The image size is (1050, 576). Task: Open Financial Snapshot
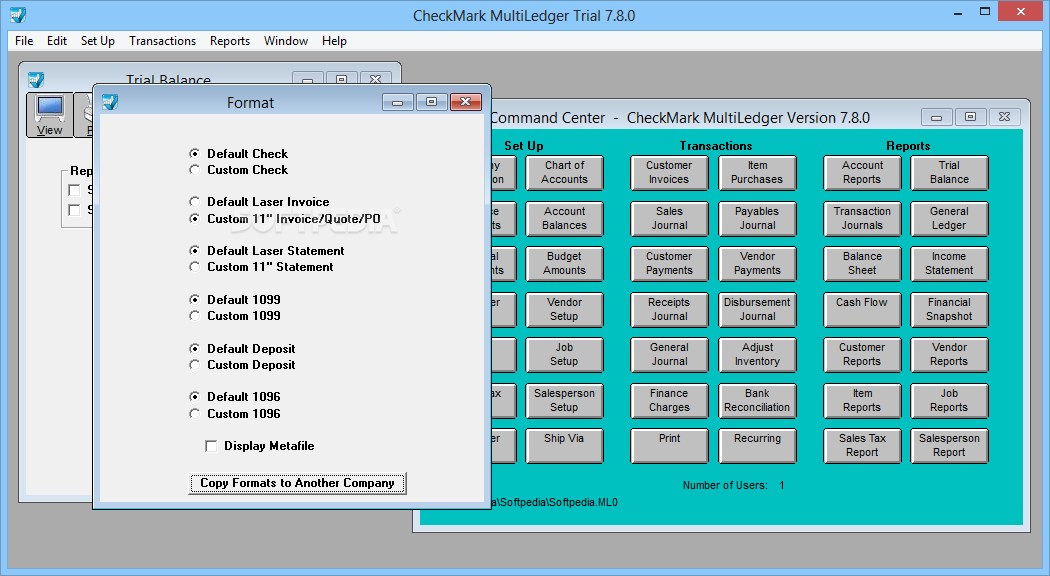[x=950, y=309]
